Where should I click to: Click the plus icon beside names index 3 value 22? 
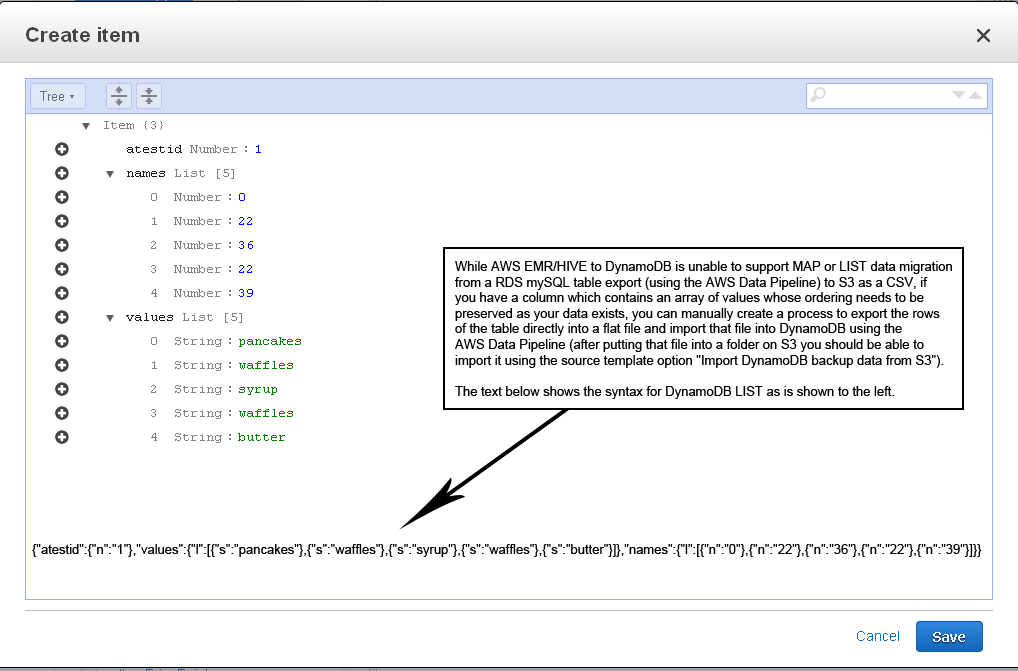tap(62, 269)
